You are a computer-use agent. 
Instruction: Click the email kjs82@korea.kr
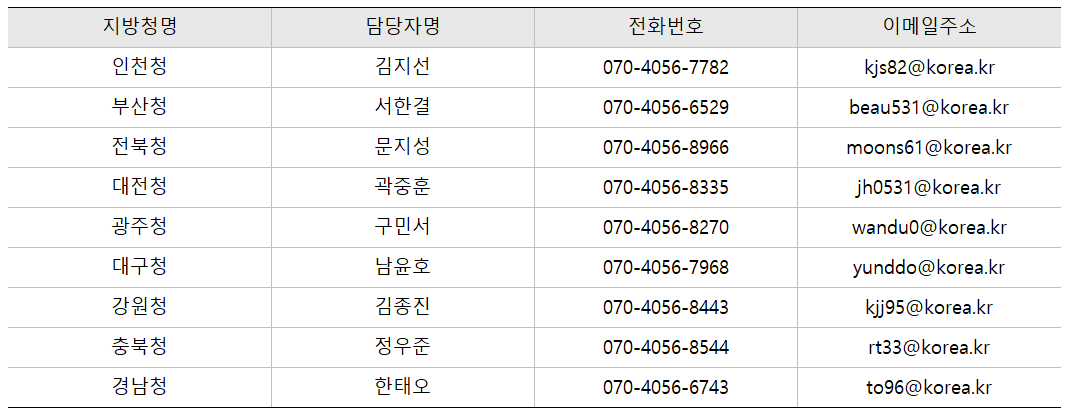[929, 68]
